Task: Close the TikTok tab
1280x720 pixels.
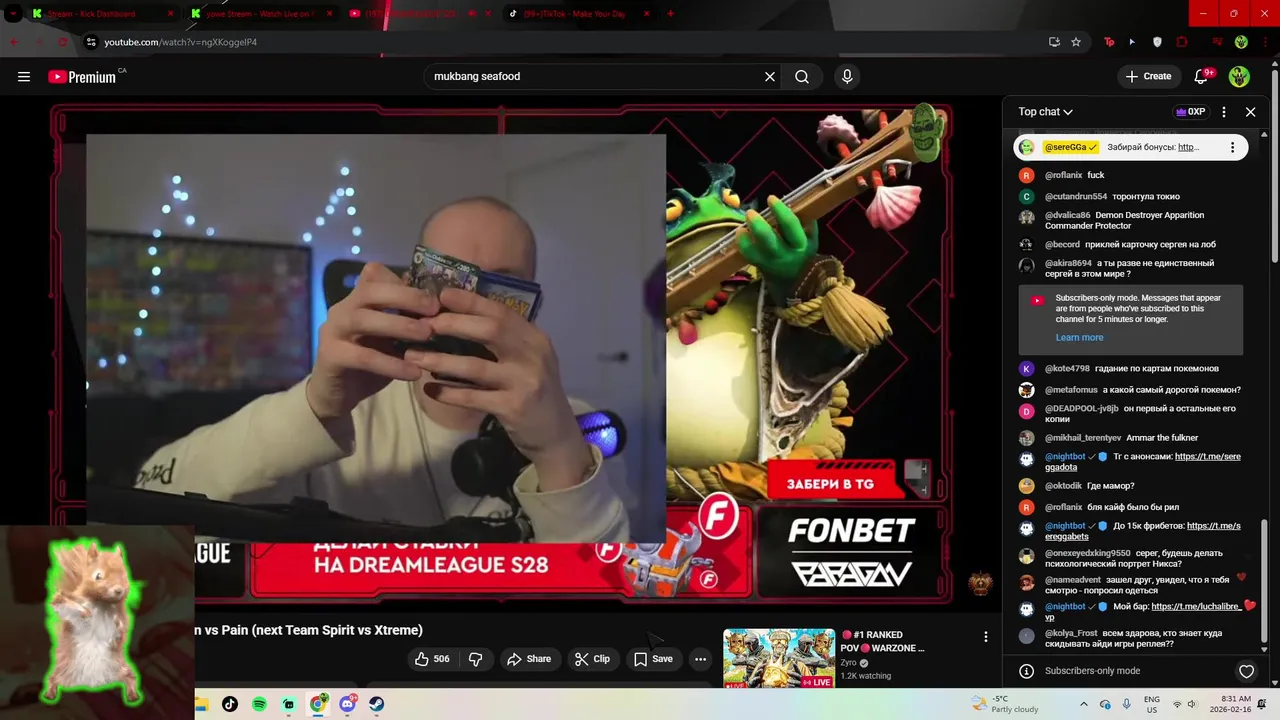Action: tap(647, 14)
